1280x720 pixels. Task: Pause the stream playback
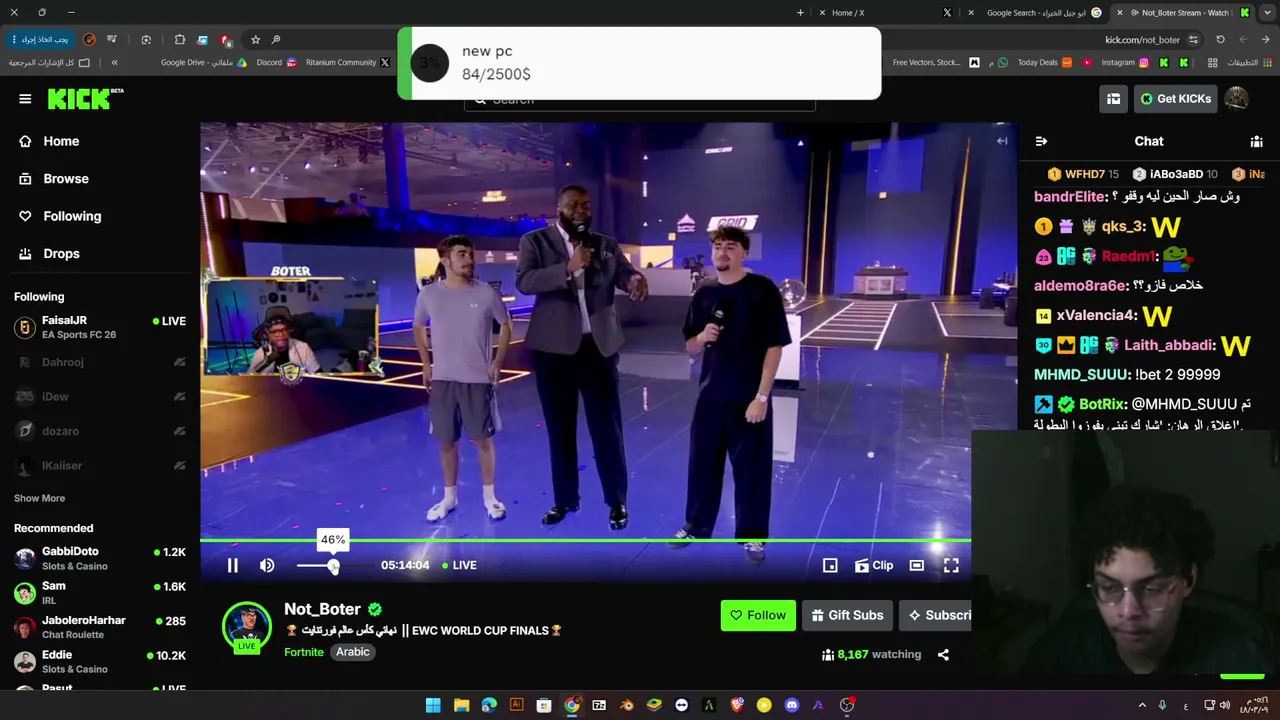point(232,565)
